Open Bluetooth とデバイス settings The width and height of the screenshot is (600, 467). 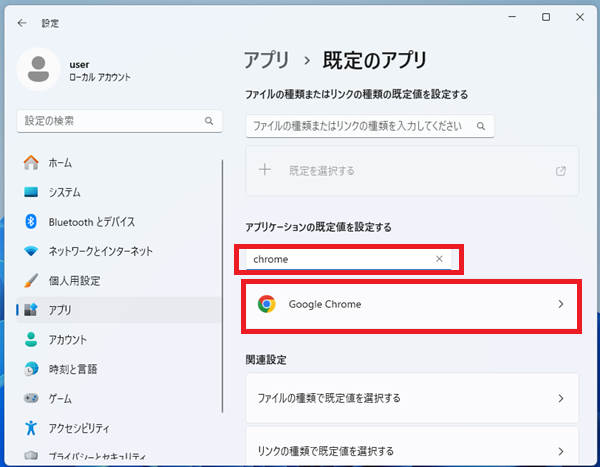[x=119, y=221]
